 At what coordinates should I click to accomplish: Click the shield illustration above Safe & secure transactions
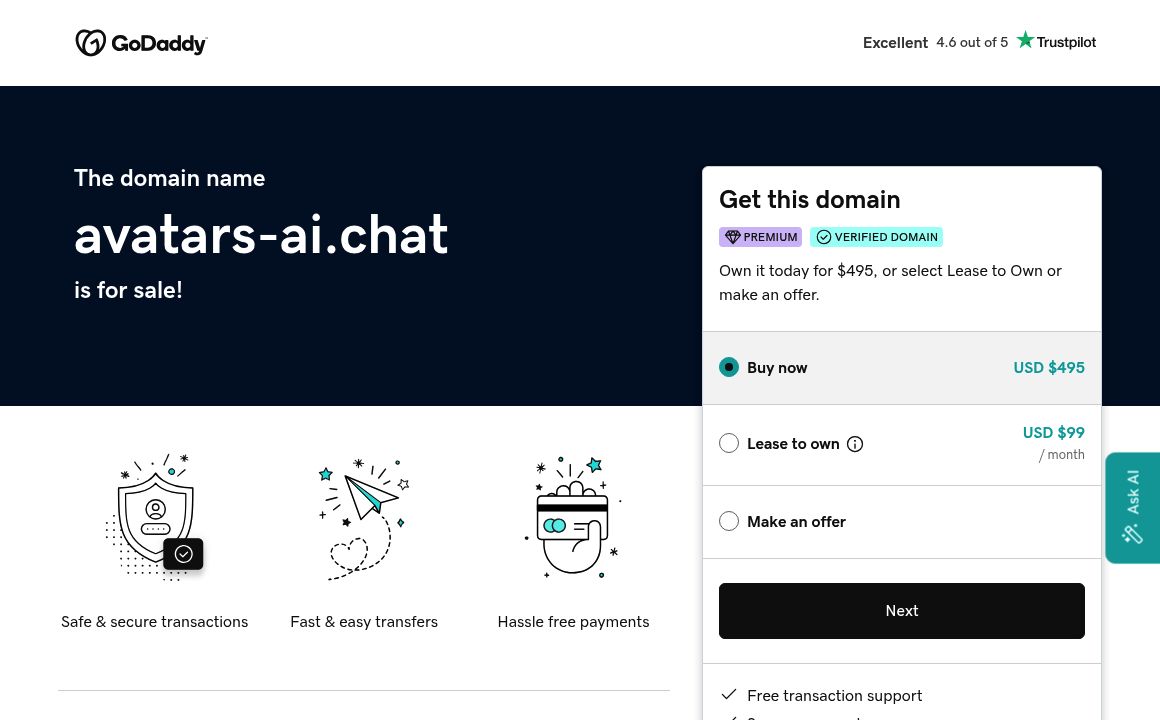pyautogui.click(x=154, y=517)
